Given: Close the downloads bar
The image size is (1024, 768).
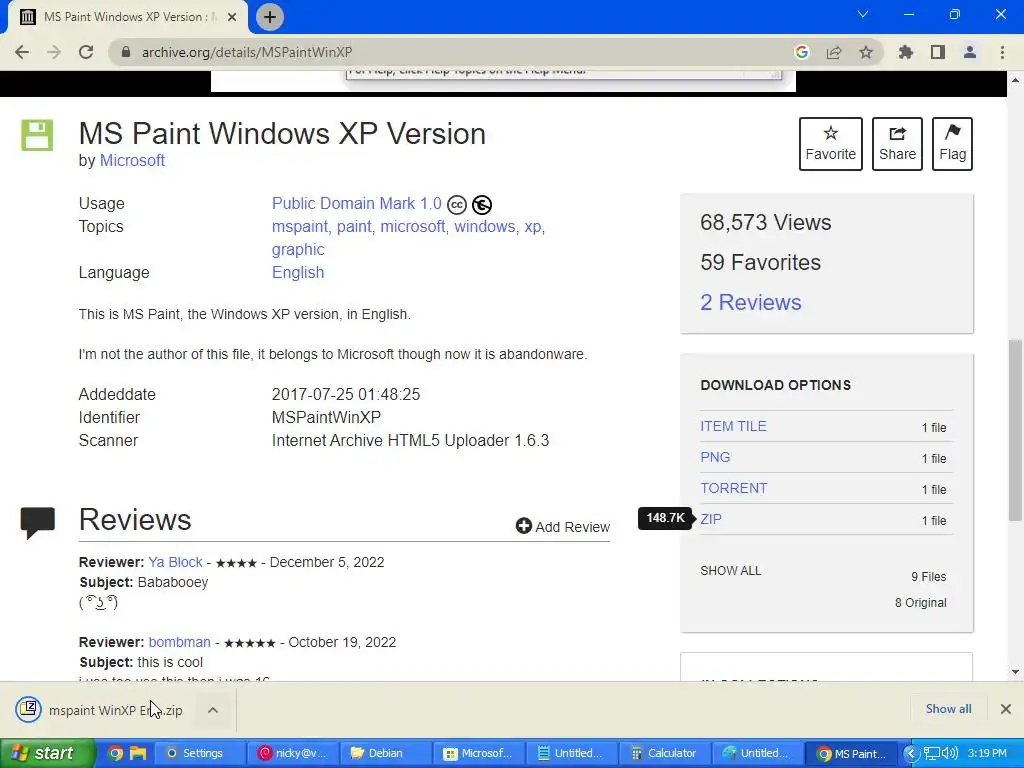Looking at the screenshot, I should 1006,709.
